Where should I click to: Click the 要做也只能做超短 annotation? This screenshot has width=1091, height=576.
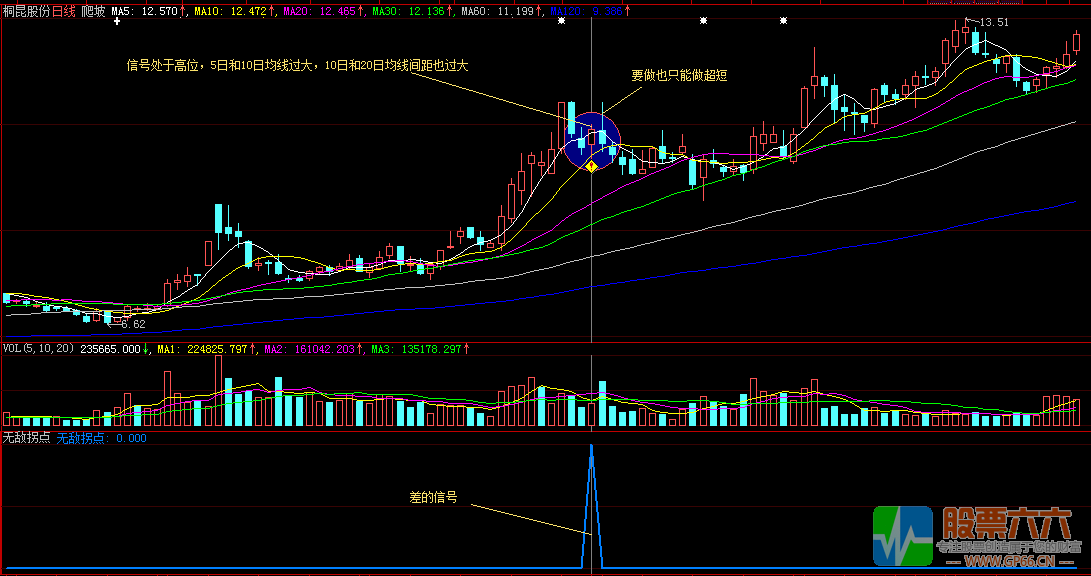click(x=676, y=75)
